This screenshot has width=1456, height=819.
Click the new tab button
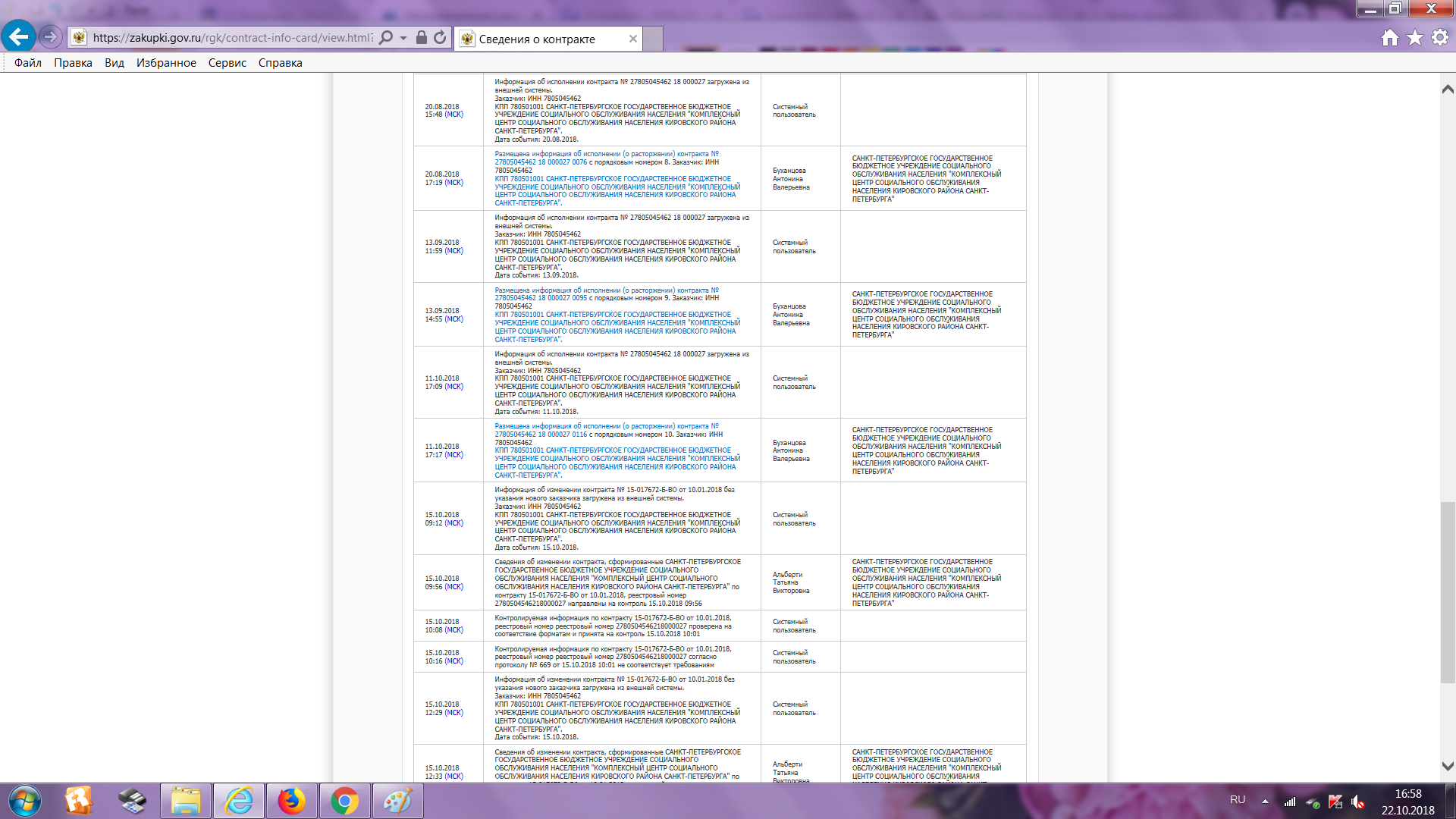[x=653, y=39]
